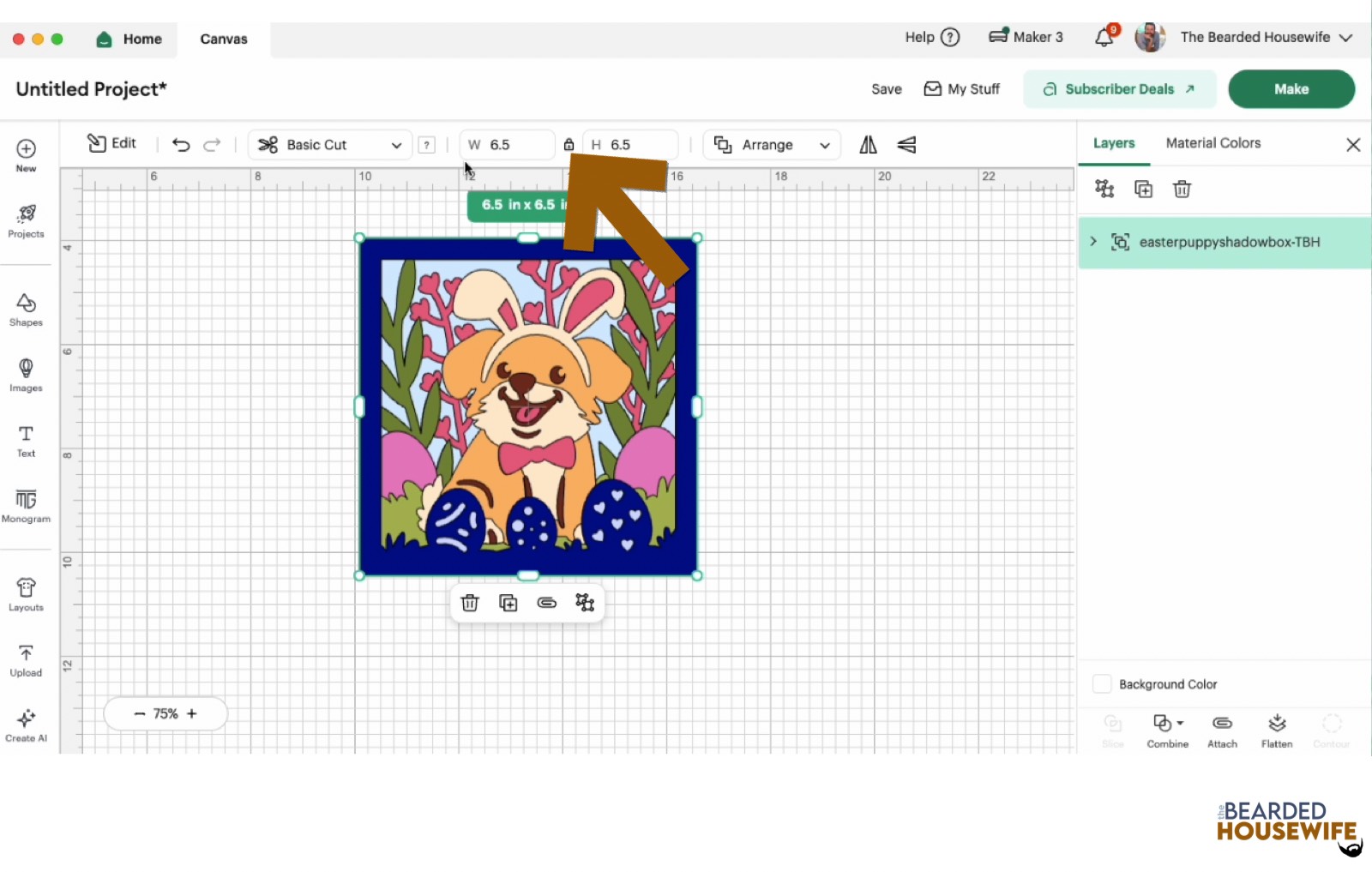Viewport: 1372px width, 872px height.
Task: Open the Basic Cut operation dropdown
Action: coord(328,144)
